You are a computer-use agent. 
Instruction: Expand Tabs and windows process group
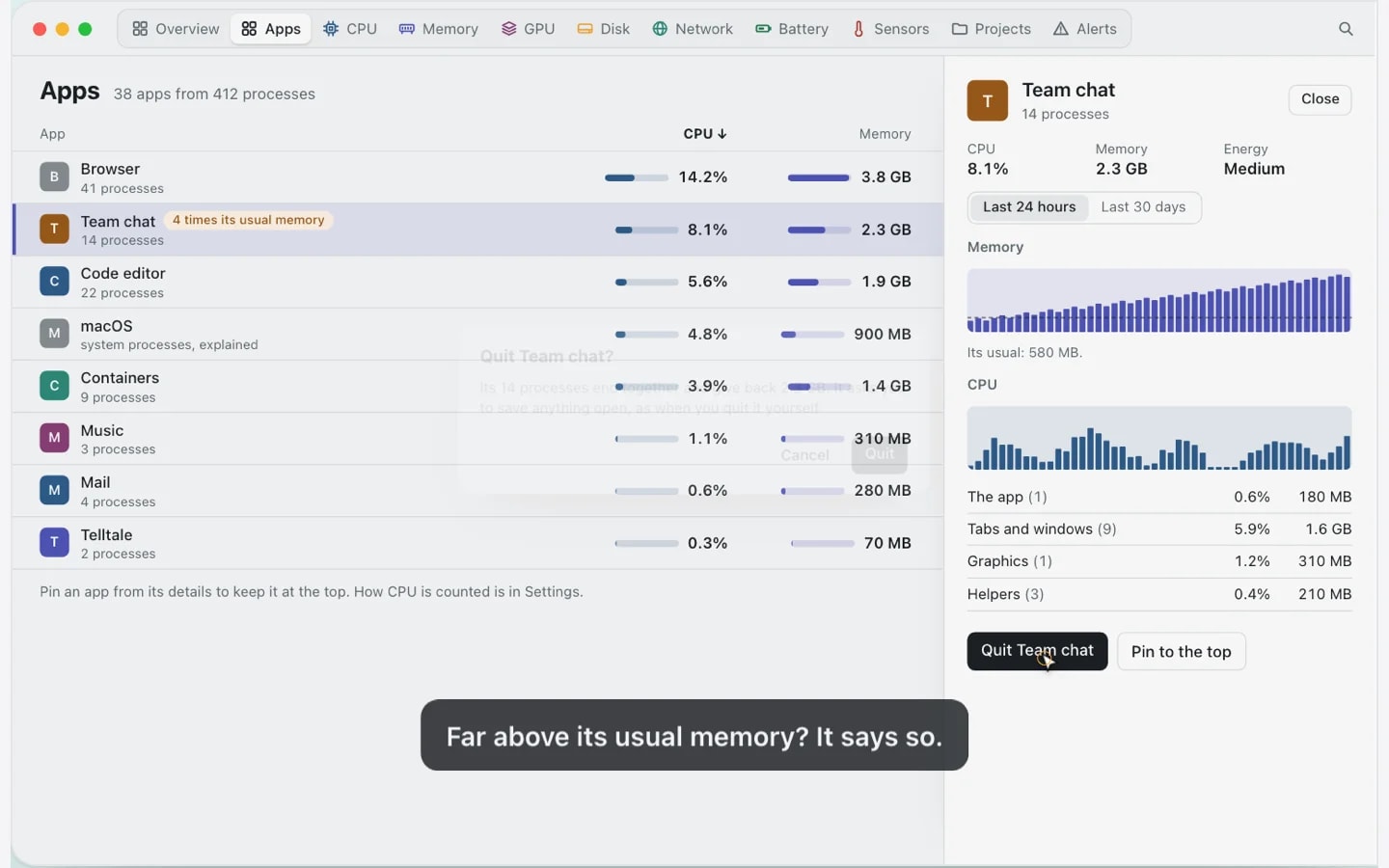tap(1159, 529)
